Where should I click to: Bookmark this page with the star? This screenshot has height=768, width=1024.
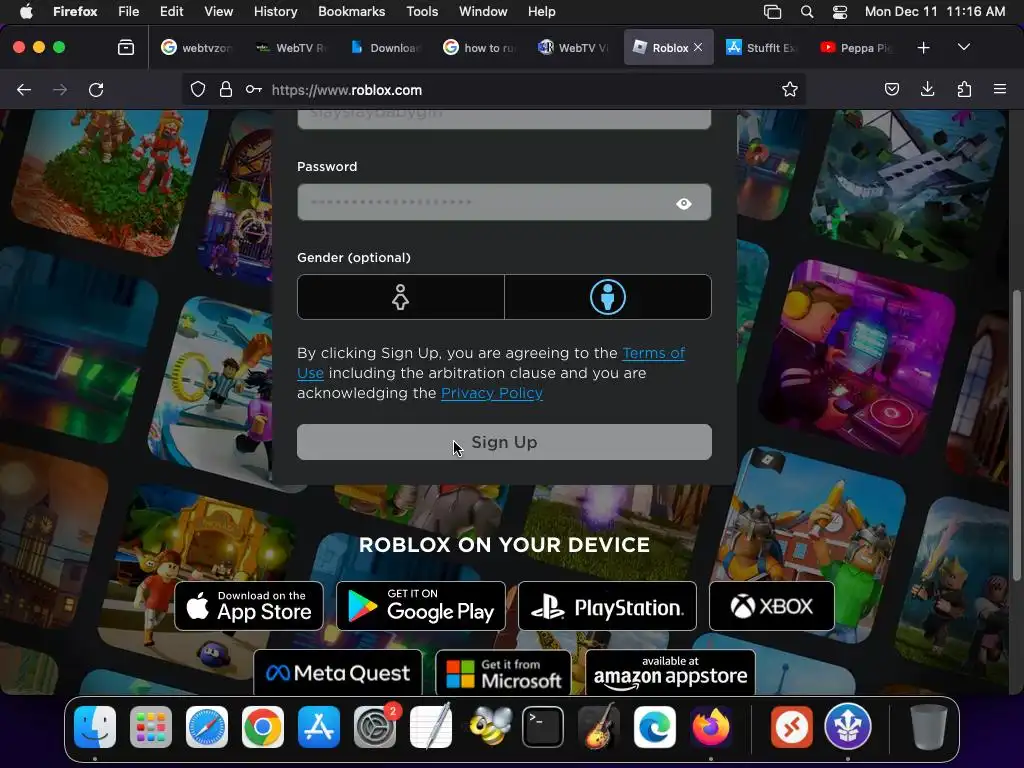coord(790,89)
